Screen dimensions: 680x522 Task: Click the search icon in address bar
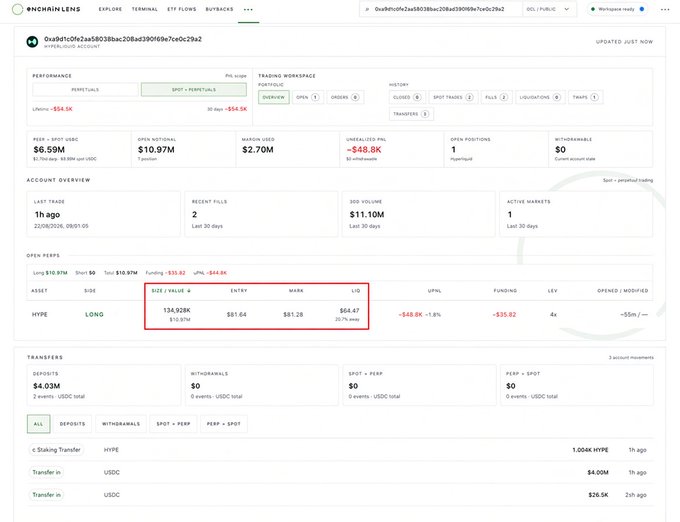click(367, 9)
